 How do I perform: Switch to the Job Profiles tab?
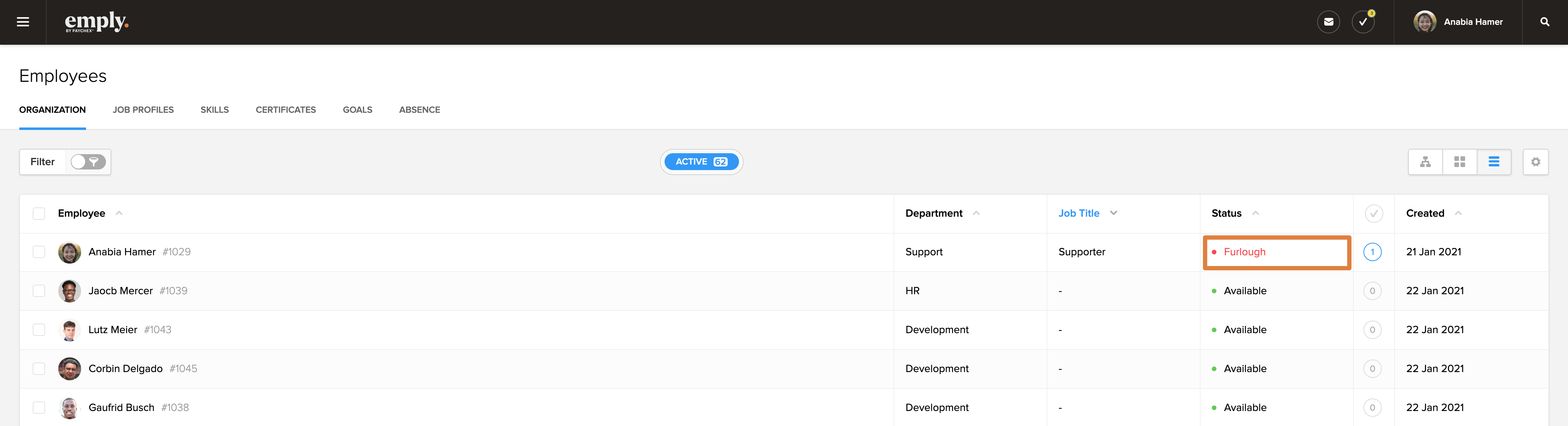pos(143,110)
